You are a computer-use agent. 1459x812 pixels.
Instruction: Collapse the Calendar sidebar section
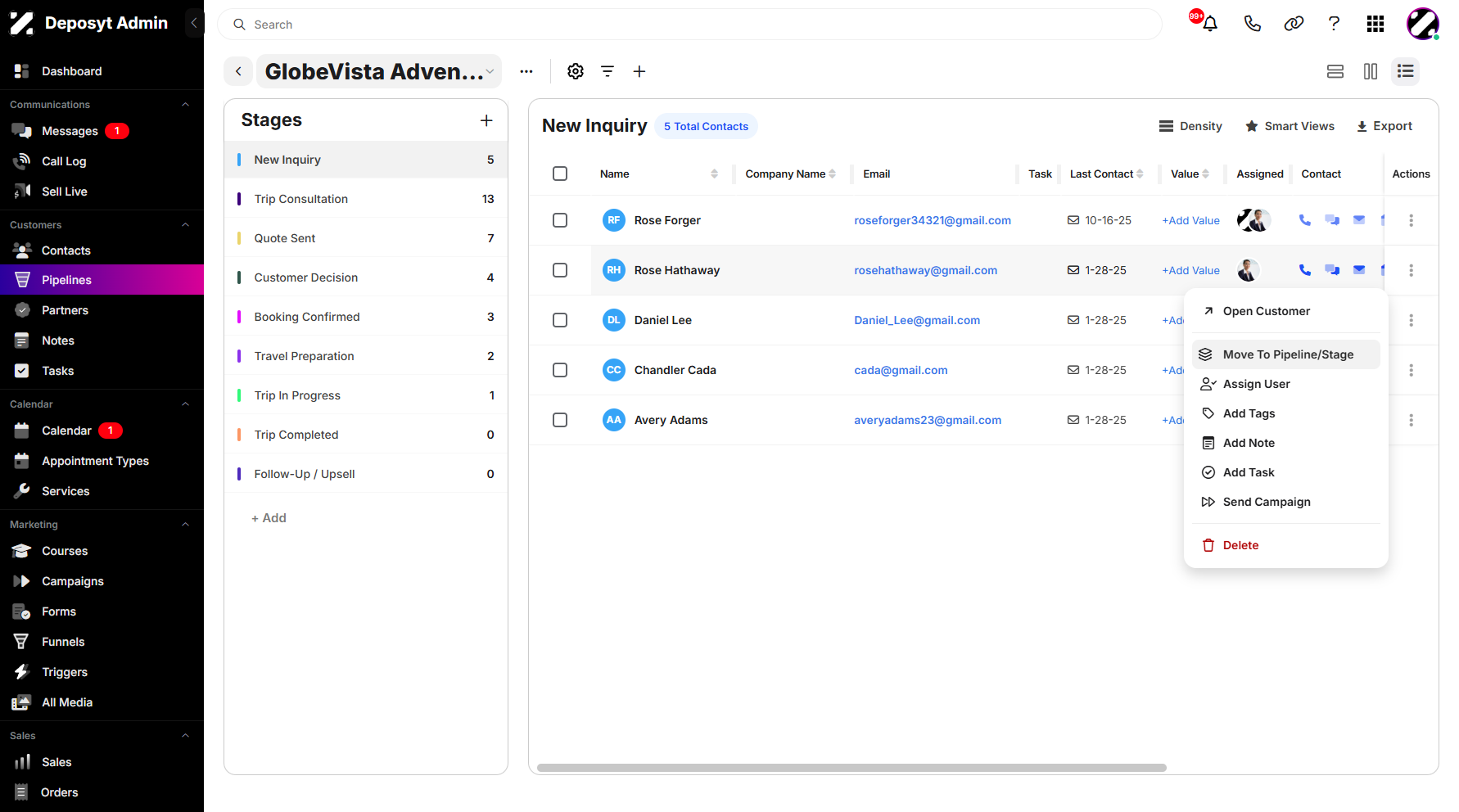(x=185, y=404)
